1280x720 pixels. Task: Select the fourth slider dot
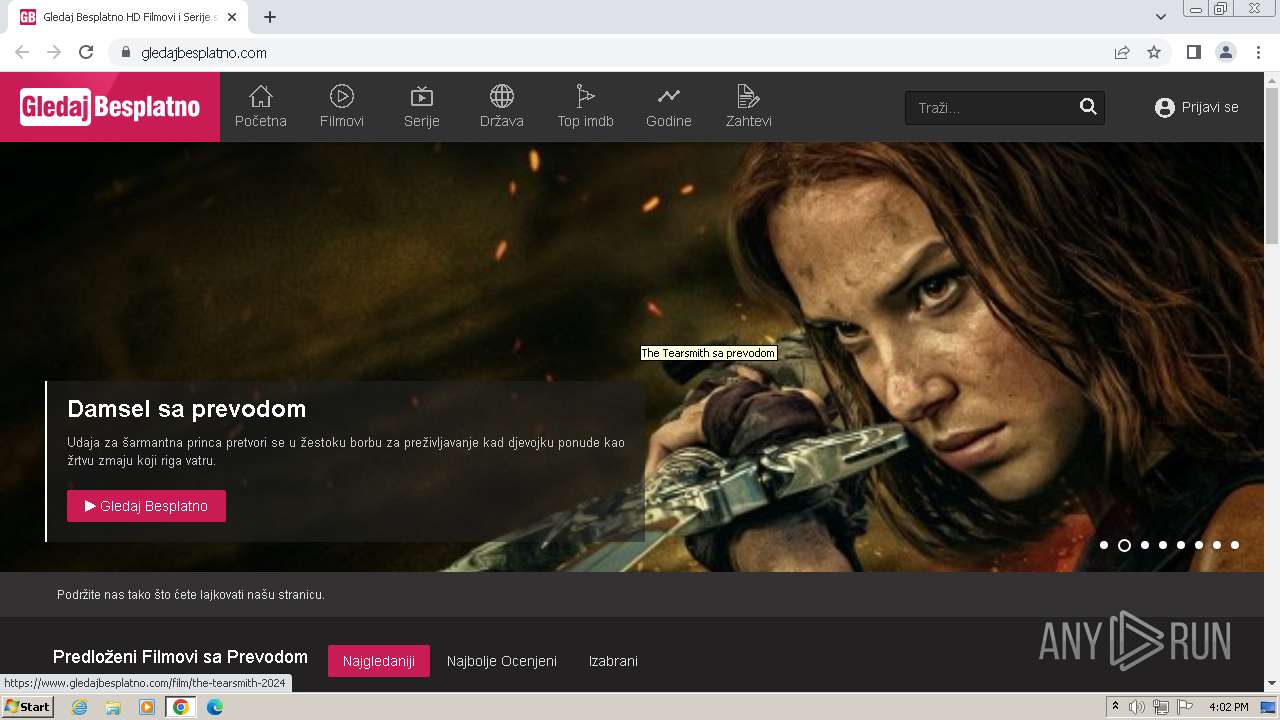coord(1163,545)
